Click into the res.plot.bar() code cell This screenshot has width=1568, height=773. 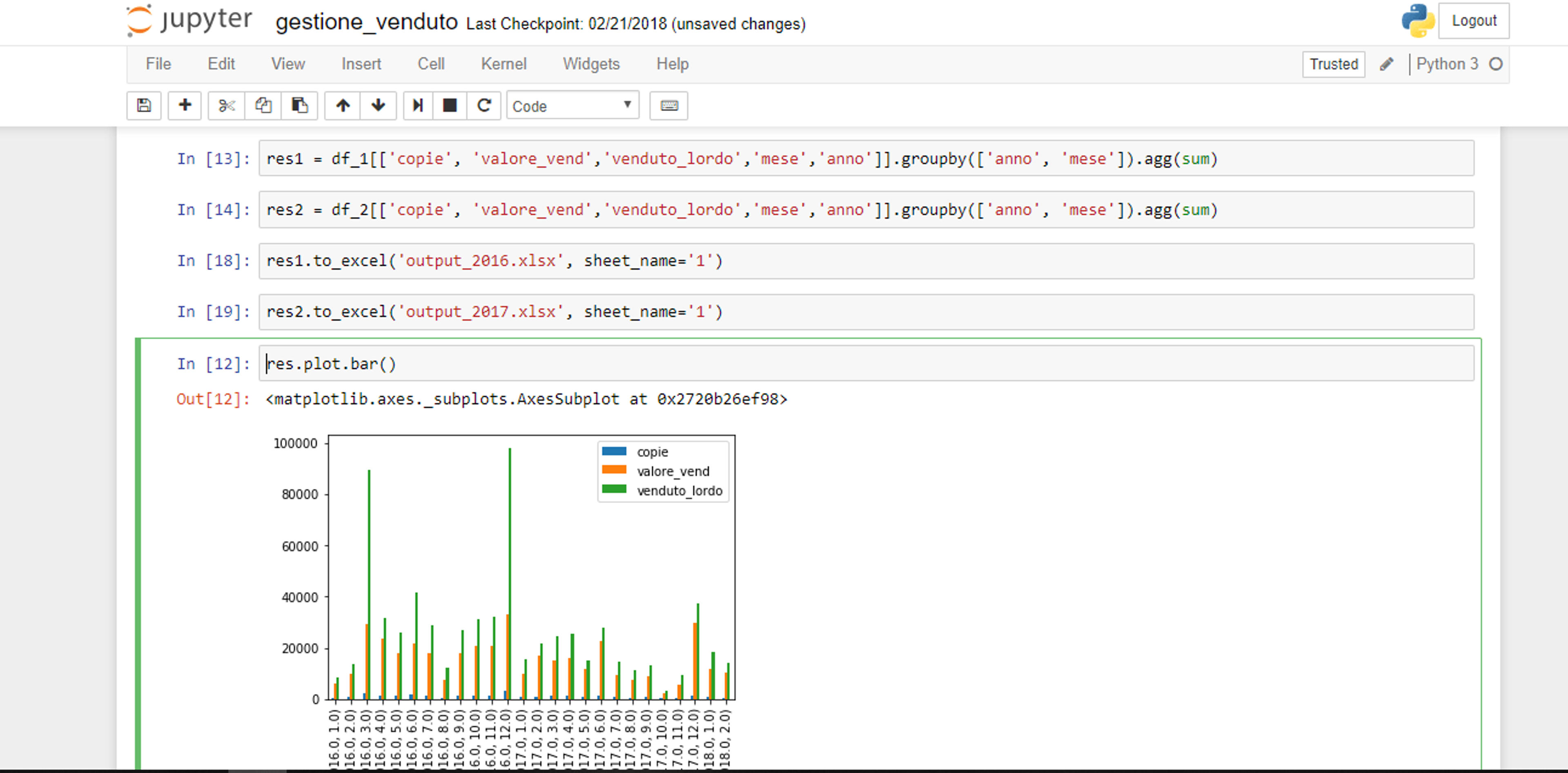[x=866, y=364]
